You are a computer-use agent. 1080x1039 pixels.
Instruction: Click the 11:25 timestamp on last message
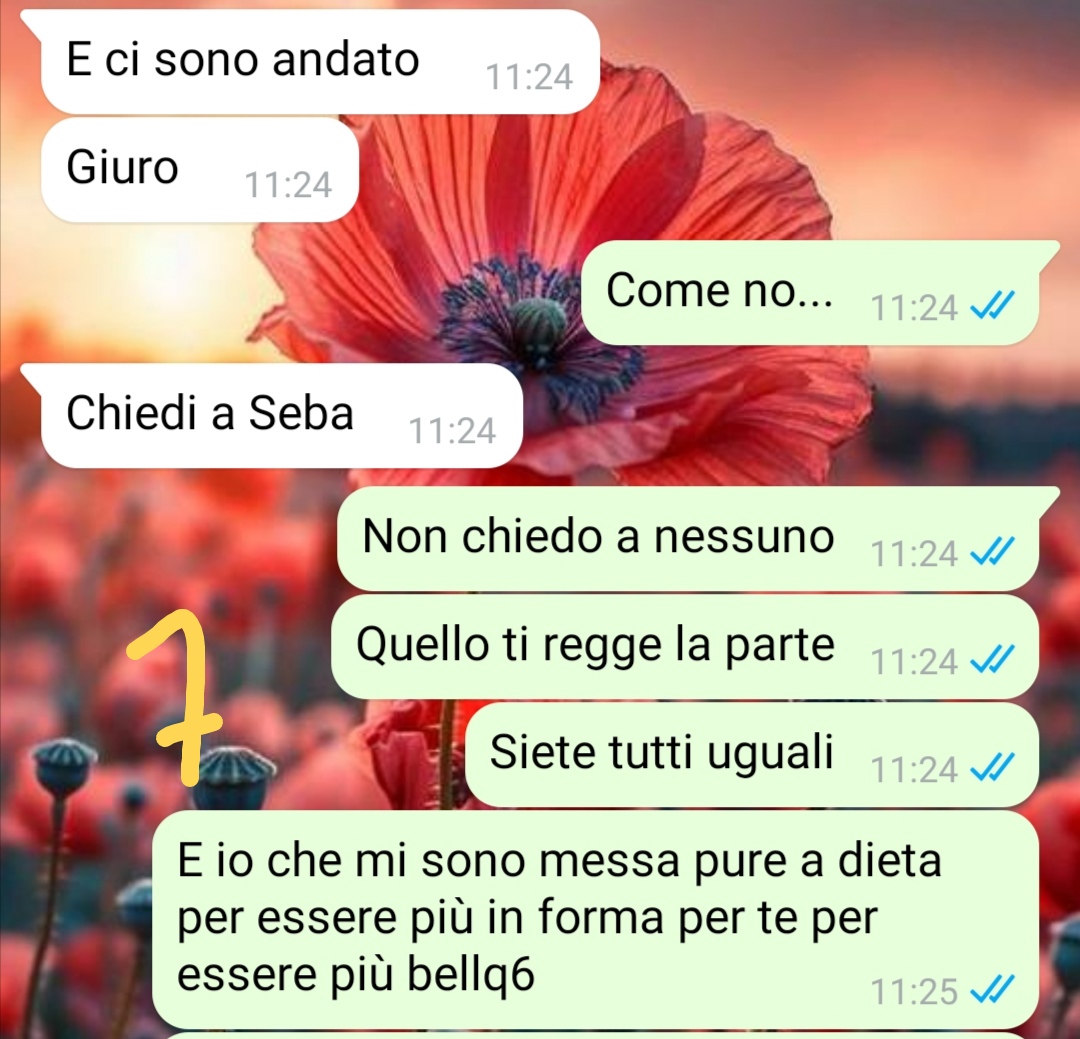click(914, 992)
